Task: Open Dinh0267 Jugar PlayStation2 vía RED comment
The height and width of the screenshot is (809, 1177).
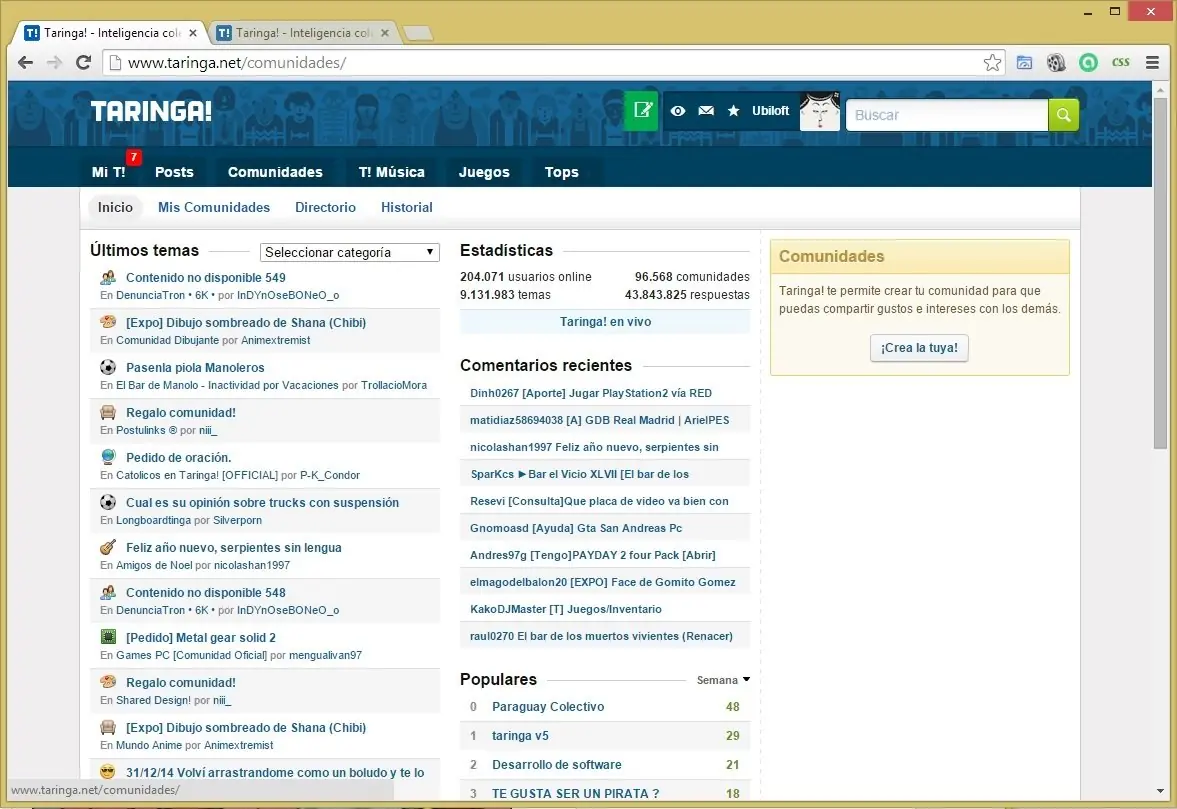Action: tap(591, 392)
